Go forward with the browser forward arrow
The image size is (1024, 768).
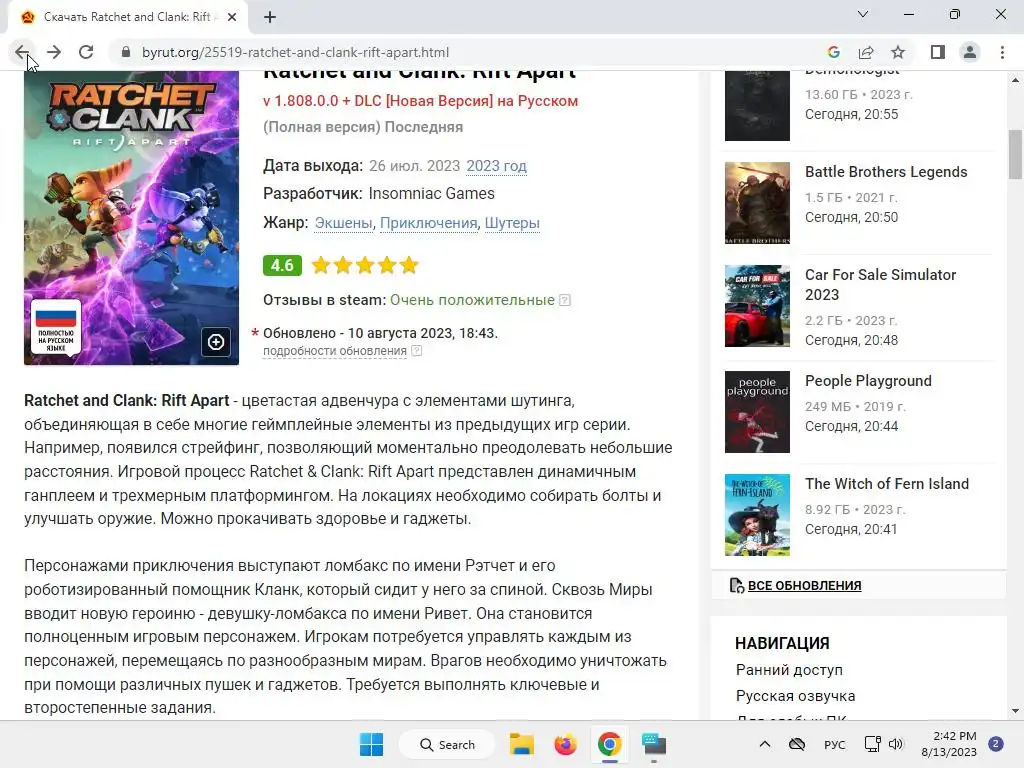pyautogui.click(x=54, y=52)
